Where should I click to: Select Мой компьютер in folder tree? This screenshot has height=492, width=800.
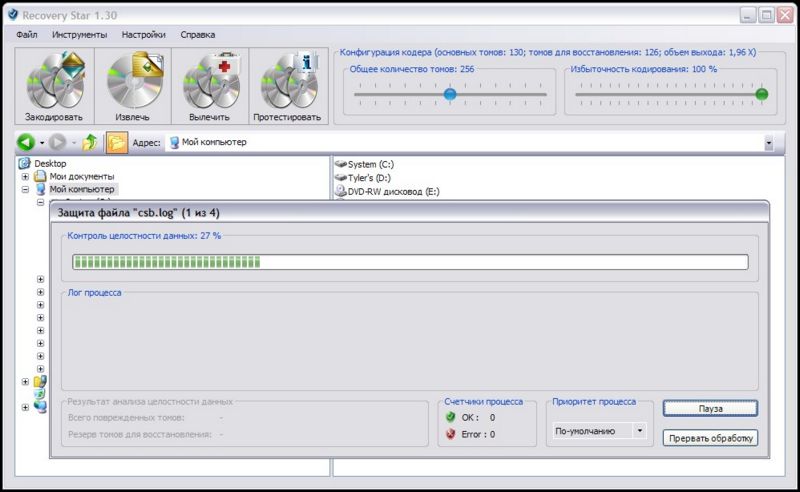coord(82,189)
